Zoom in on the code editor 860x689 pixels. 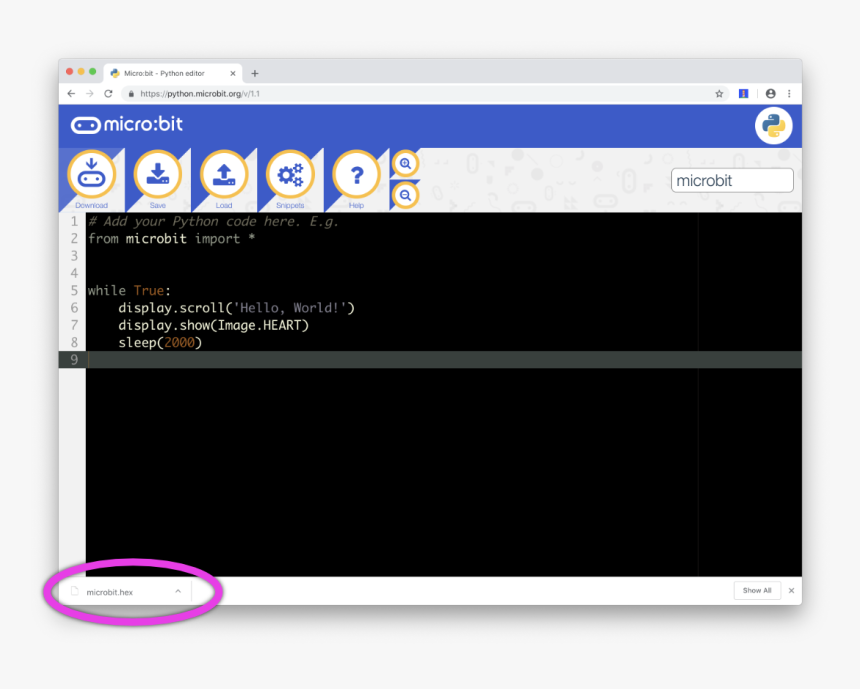click(405, 163)
